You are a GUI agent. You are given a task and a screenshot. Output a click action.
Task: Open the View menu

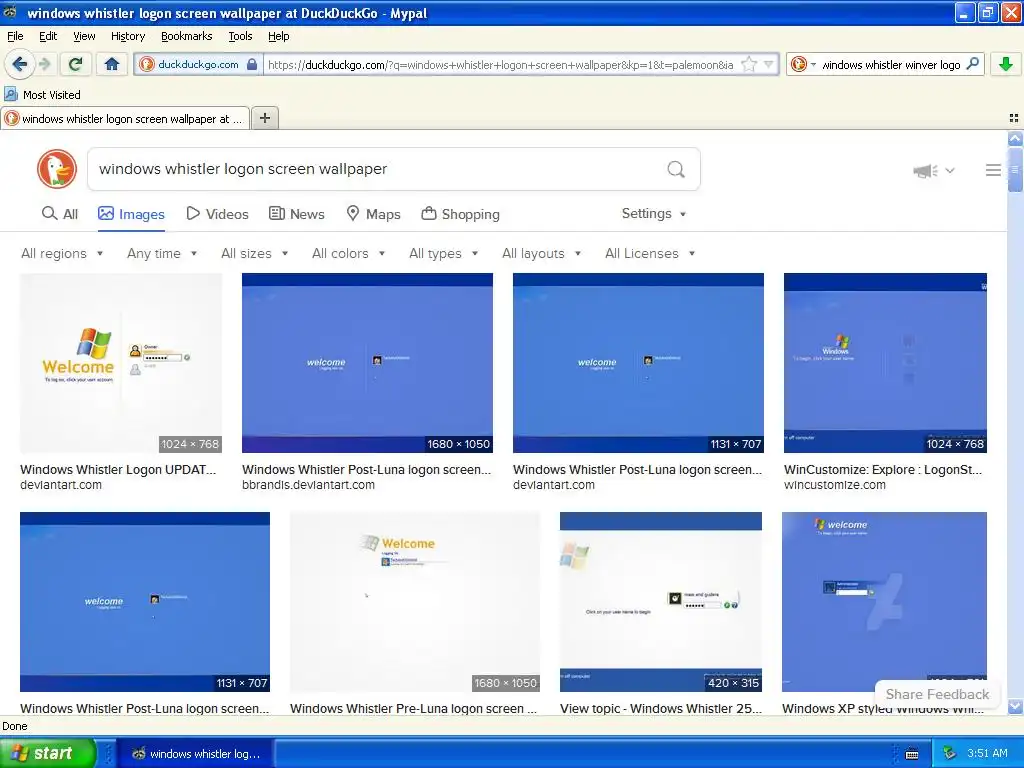coord(84,36)
